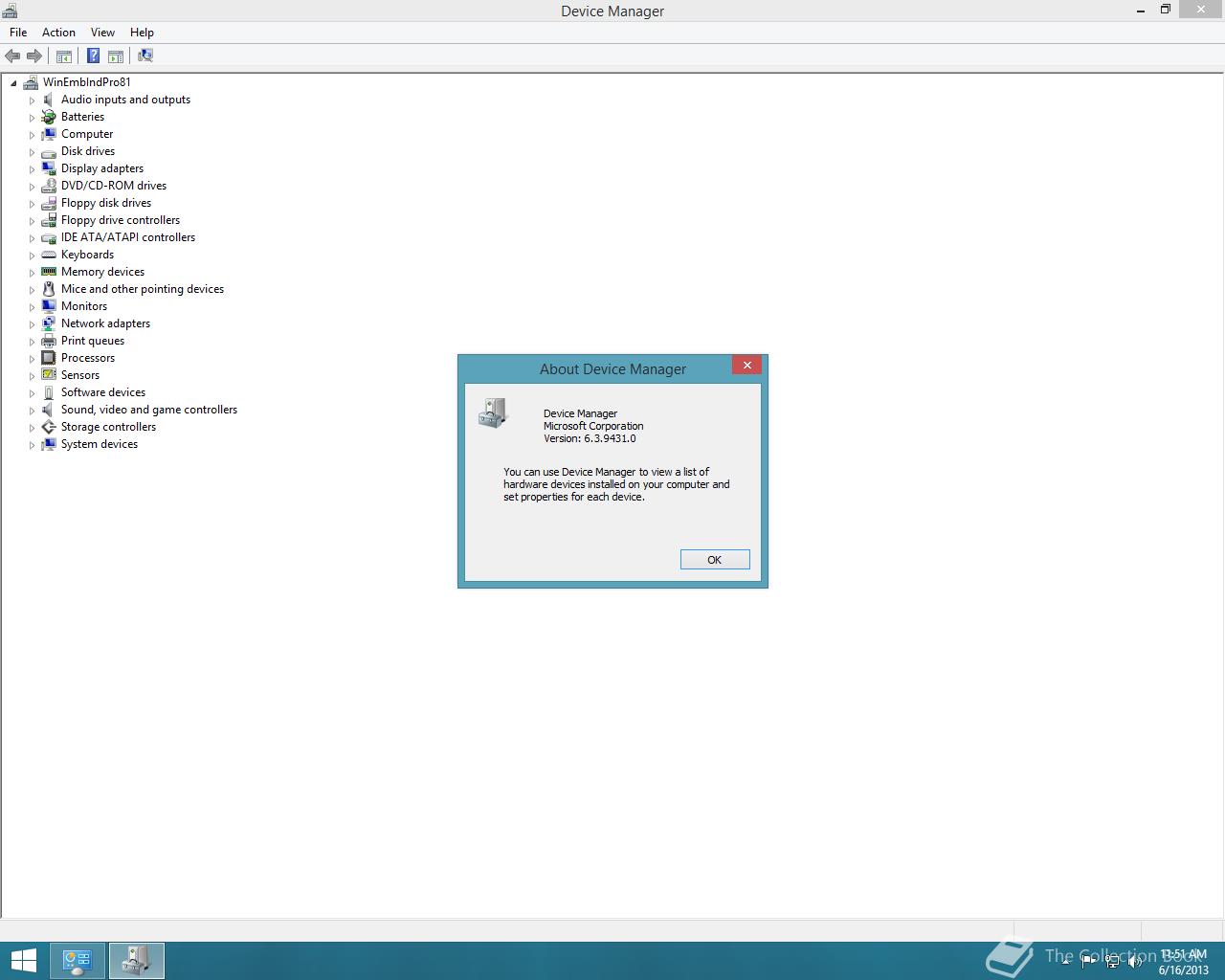Expand the Processors category arrow
The width and height of the screenshot is (1225, 980).
point(32,359)
